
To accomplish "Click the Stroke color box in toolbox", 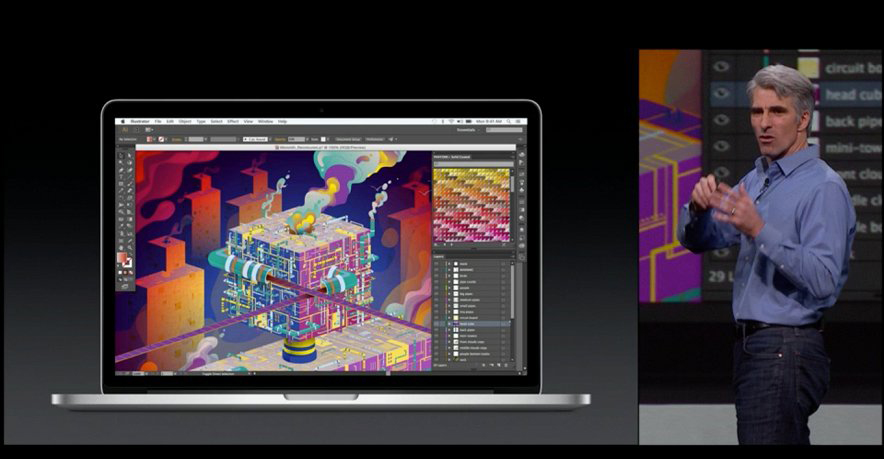I will click(x=128, y=262).
